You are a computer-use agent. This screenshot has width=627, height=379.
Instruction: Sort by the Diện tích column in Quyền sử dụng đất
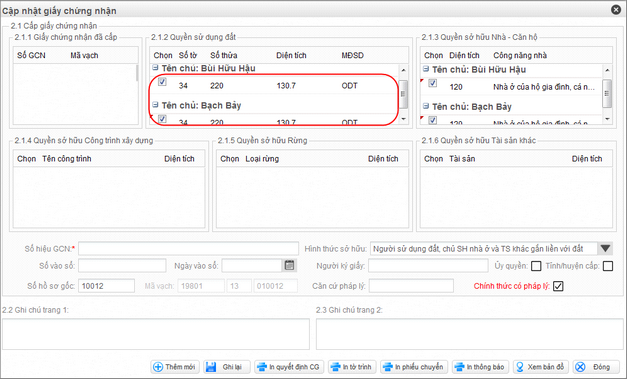(x=292, y=56)
